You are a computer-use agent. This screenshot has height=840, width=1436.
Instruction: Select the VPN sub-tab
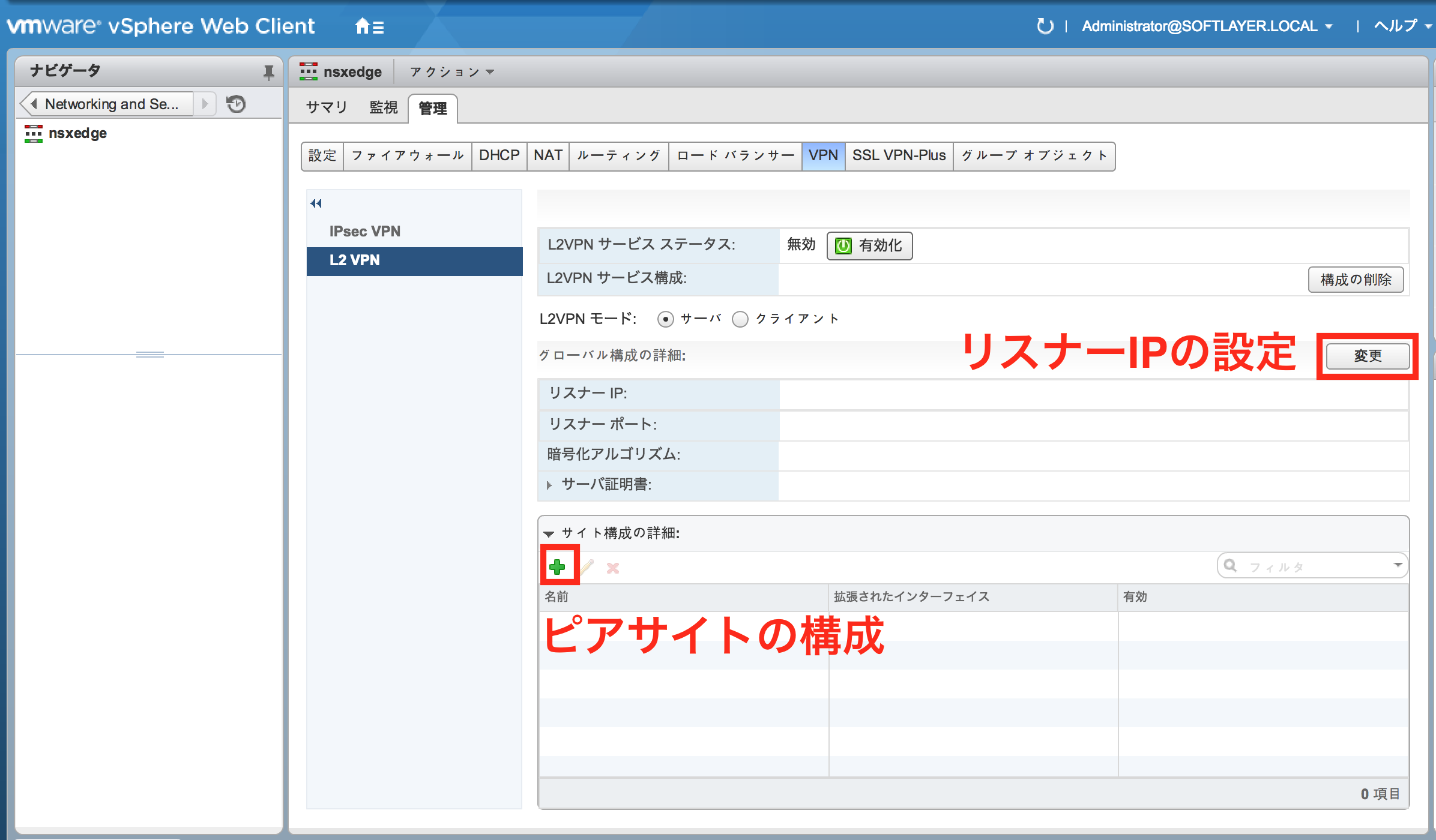point(823,156)
